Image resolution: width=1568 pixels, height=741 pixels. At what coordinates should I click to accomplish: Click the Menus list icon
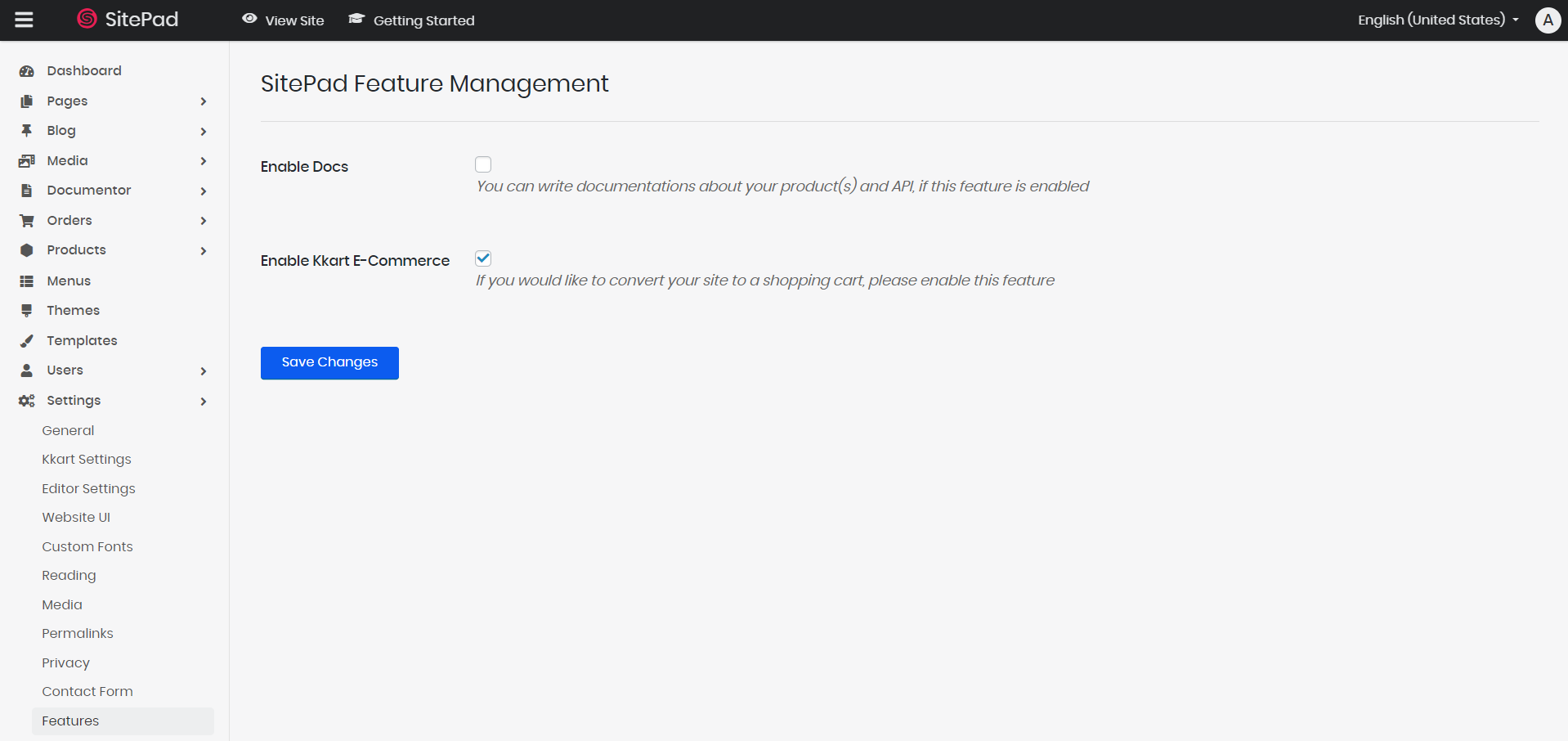(x=27, y=281)
